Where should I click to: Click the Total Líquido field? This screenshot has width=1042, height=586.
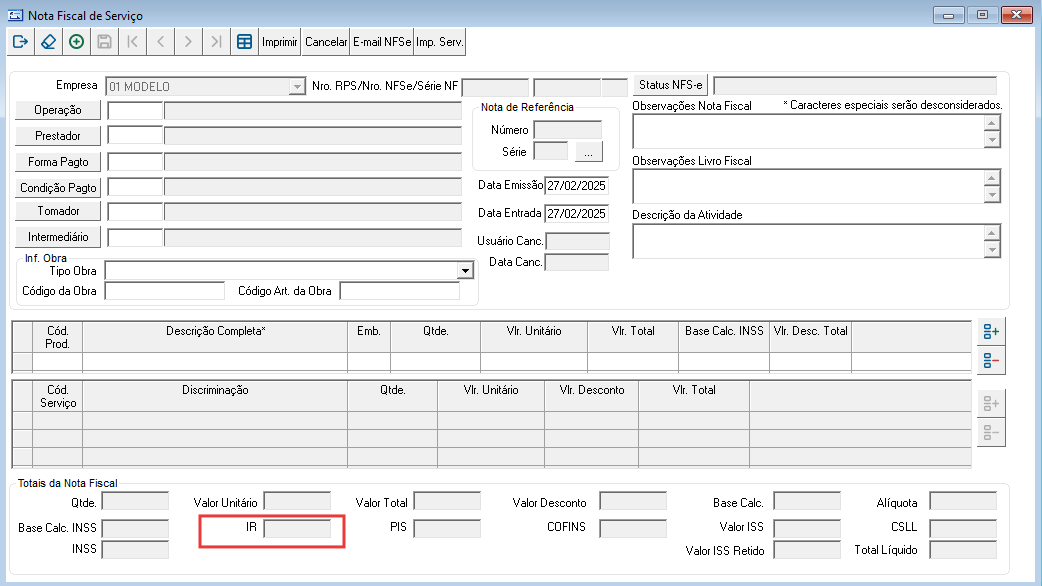(963, 550)
